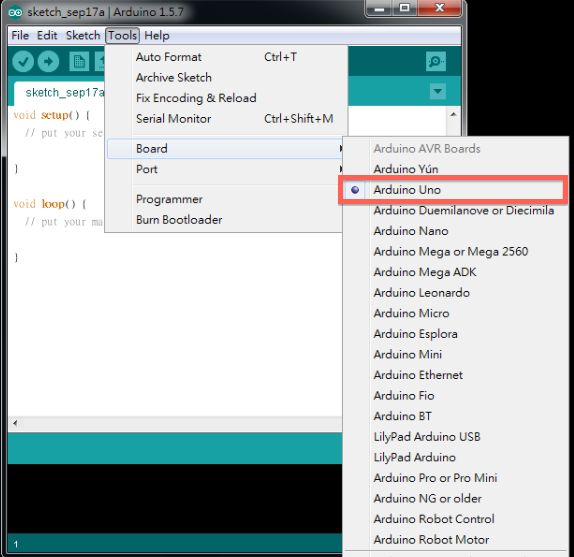Select Arduino Fio board
The image size is (574, 557).
(455, 396)
